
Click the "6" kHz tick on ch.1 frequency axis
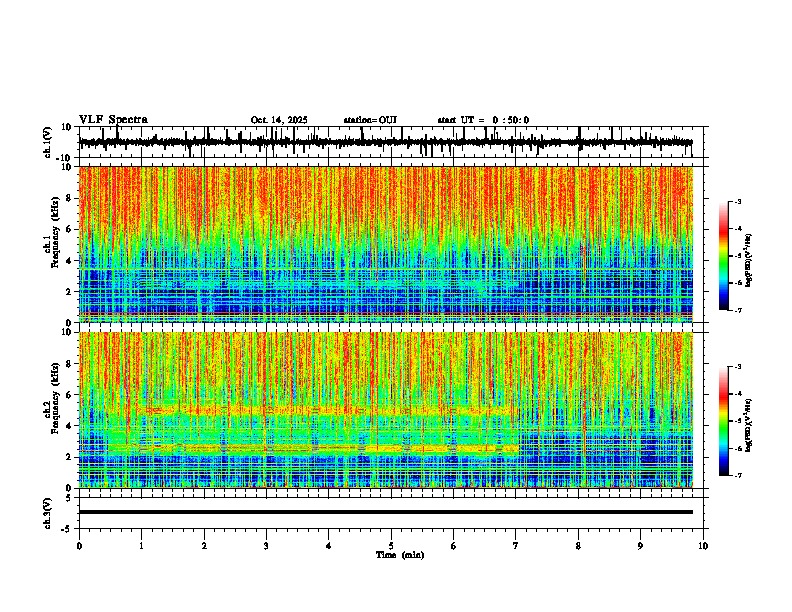[x=70, y=229]
